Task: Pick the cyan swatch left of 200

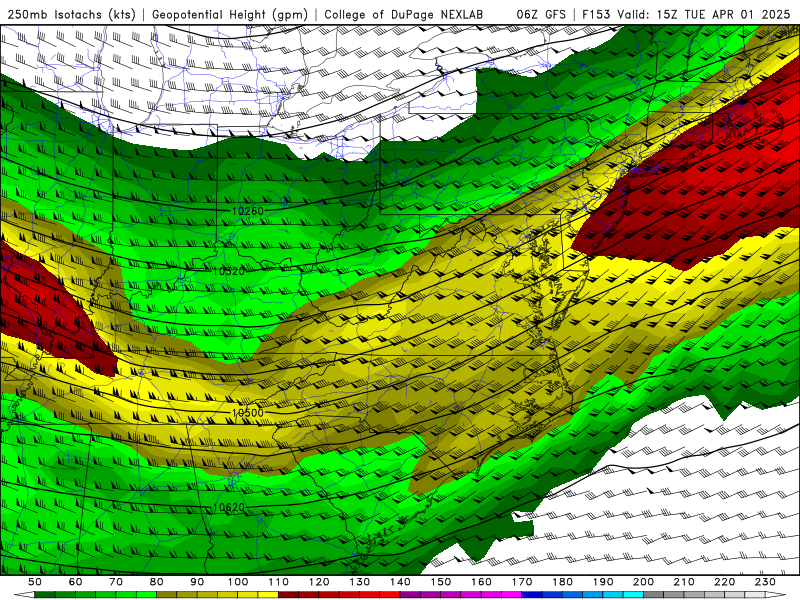Action: (633, 595)
